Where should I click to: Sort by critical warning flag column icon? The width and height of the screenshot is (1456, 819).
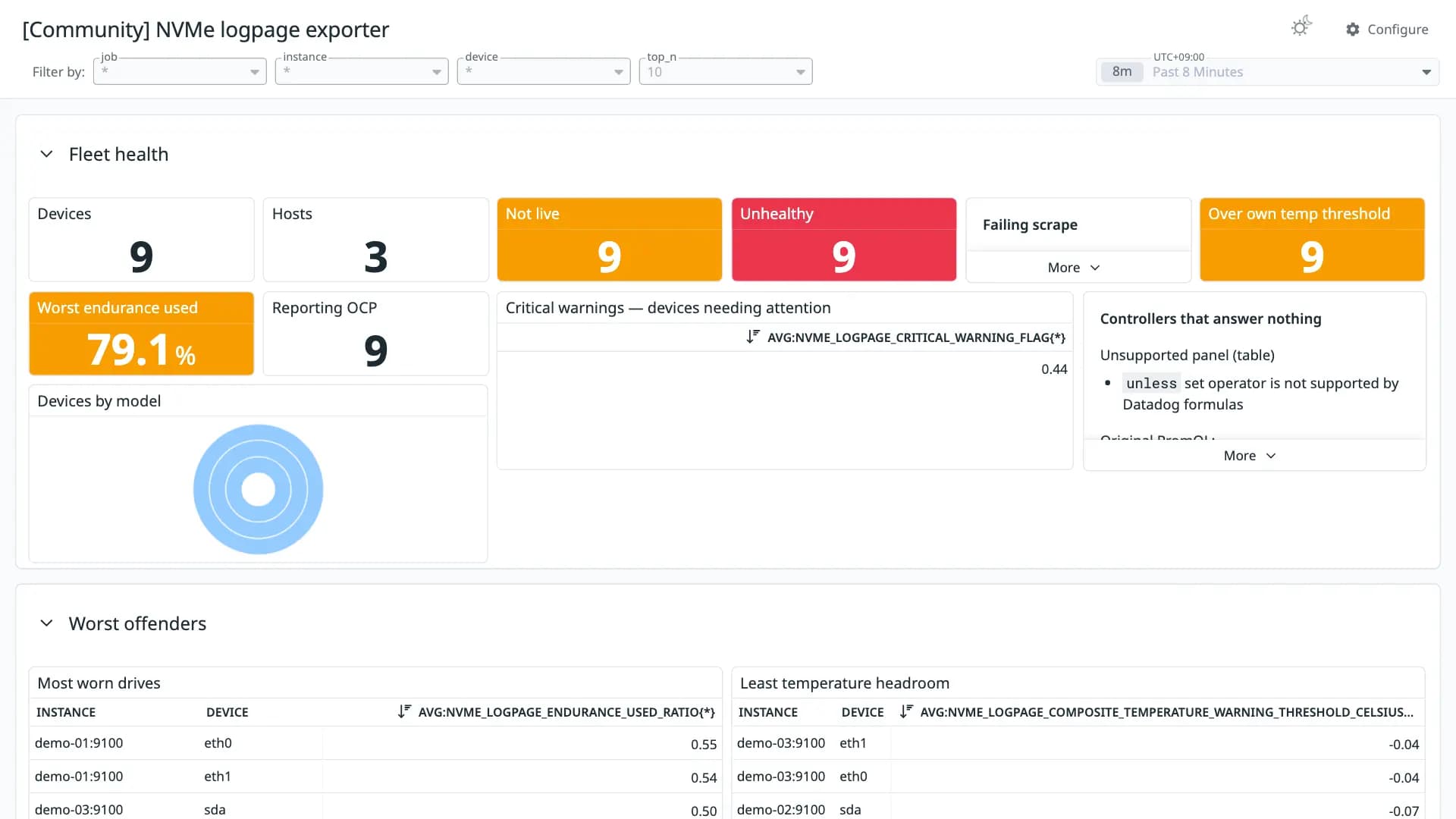(752, 337)
